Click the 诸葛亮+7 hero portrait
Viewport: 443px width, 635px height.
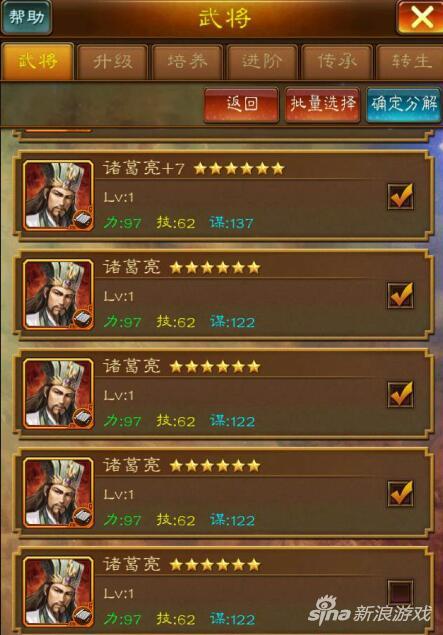[58, 196]
